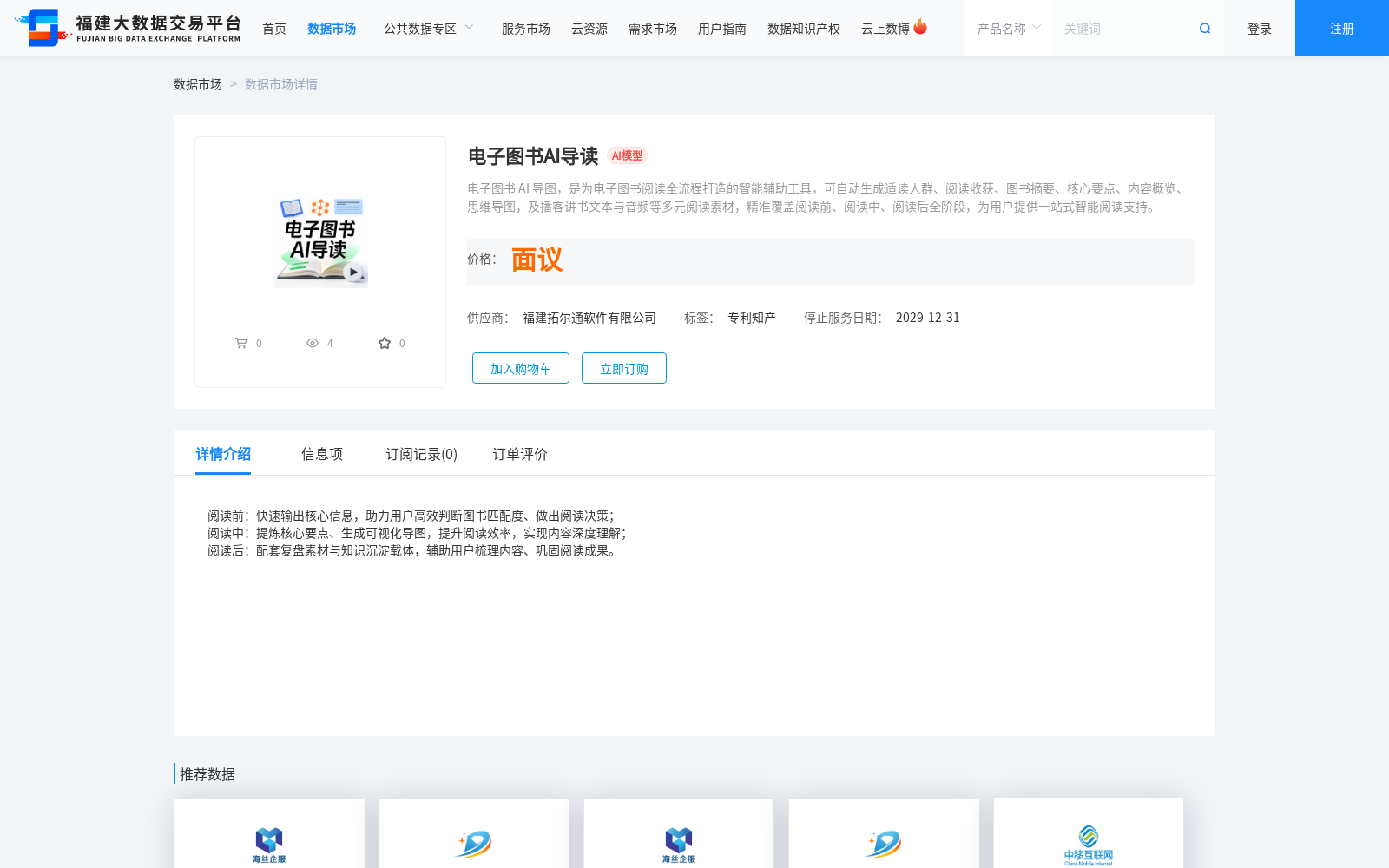The image size is (1389, 868).
Task: Open the 产品名称 search type dropdown
Action: [1009, 29]
